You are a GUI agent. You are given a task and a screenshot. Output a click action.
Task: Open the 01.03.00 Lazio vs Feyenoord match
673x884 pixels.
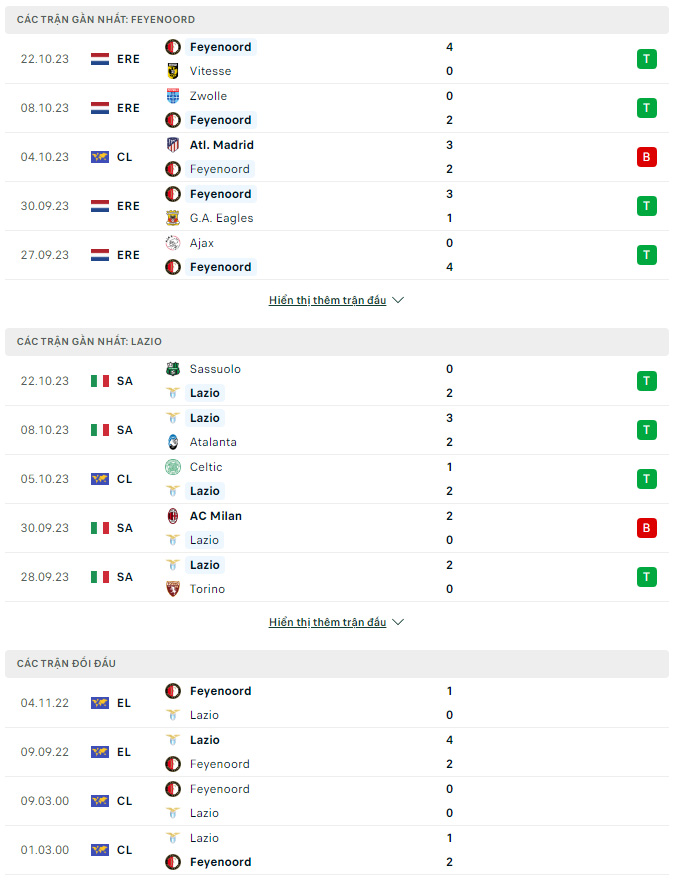click(336, 850)
